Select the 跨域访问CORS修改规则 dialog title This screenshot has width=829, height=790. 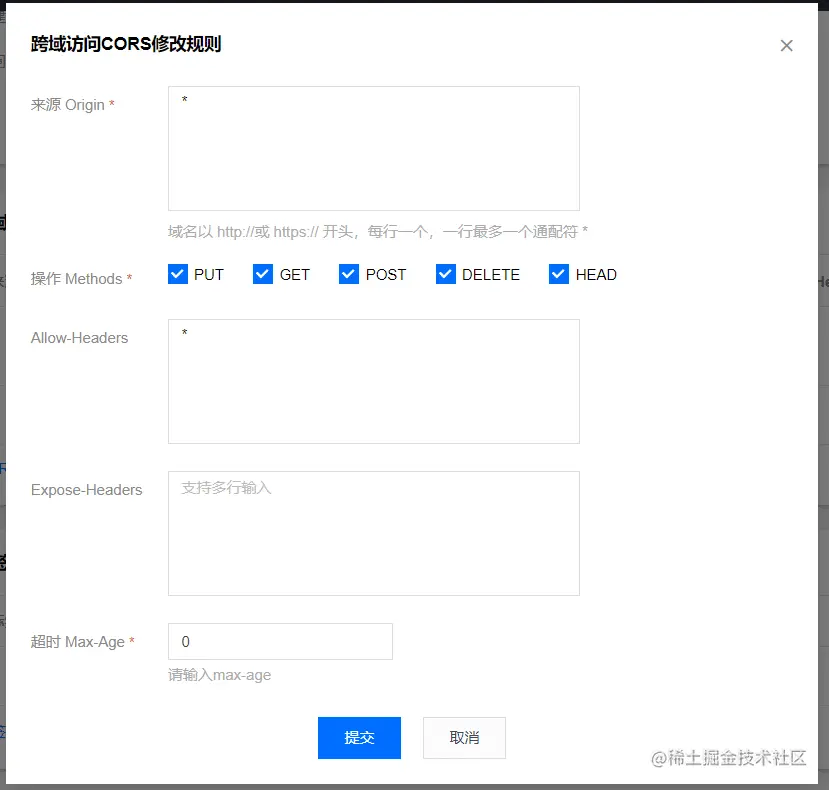tap(126, 44)
